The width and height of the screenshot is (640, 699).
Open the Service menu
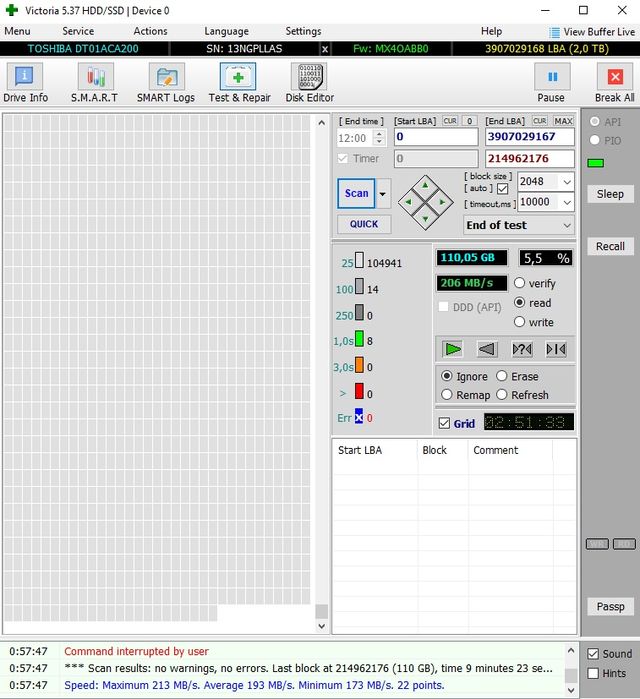click(x=78, y=31)
